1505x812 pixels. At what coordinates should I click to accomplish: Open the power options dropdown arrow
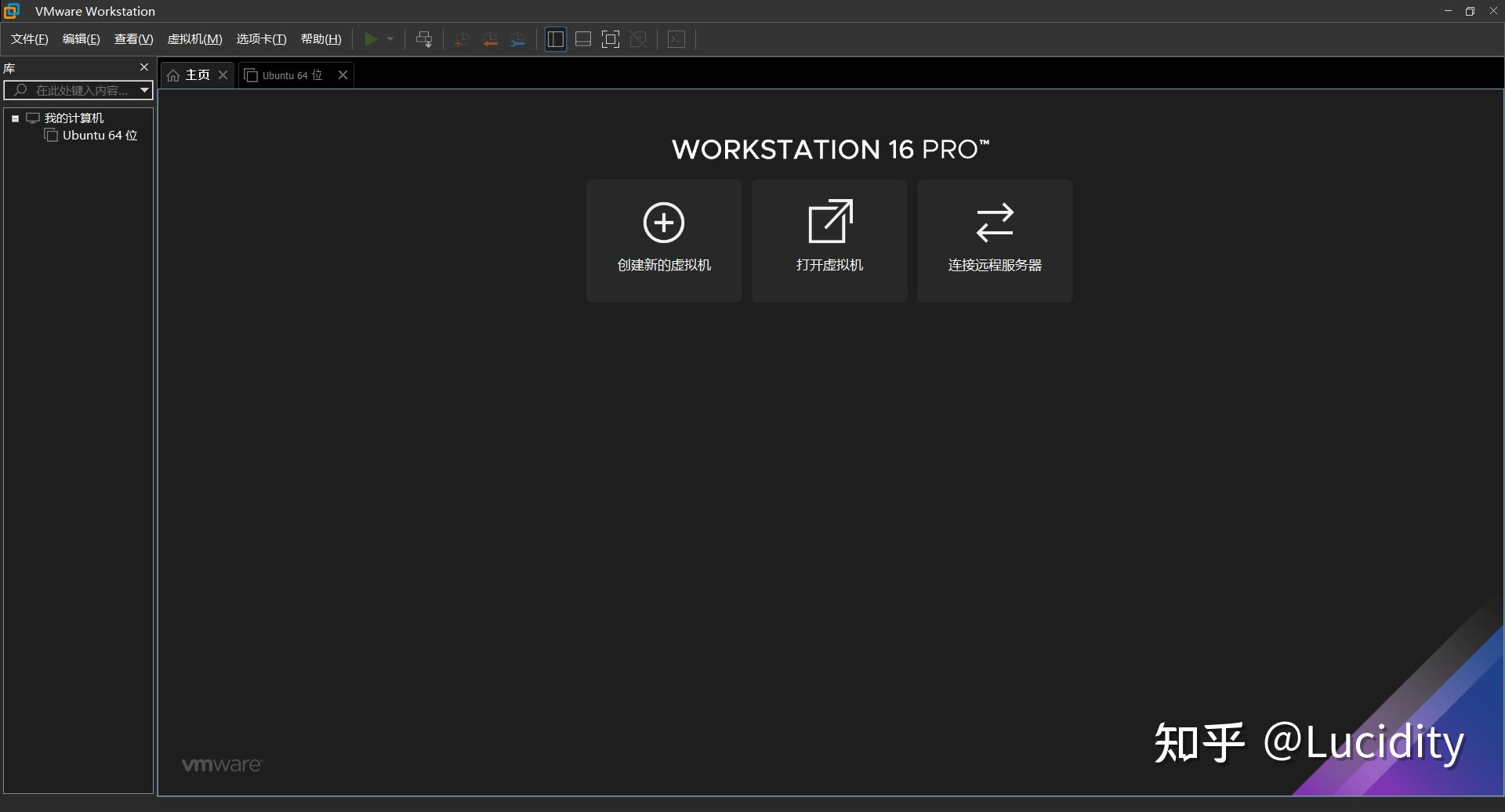[x=390, y=39]
